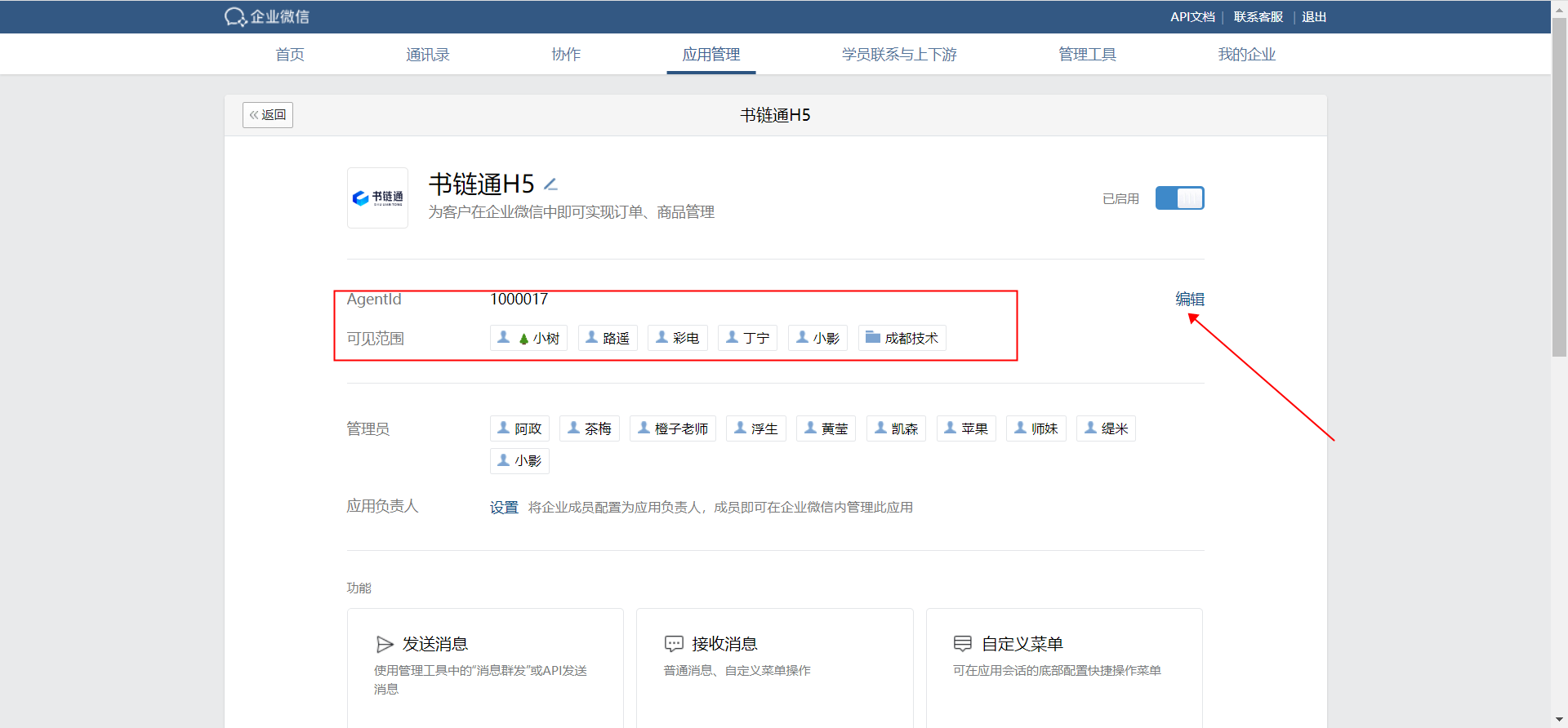Click the 小影 tag in 管理员 row
1568x728 pixels.
pyautogui.click(x=519, y=461)
